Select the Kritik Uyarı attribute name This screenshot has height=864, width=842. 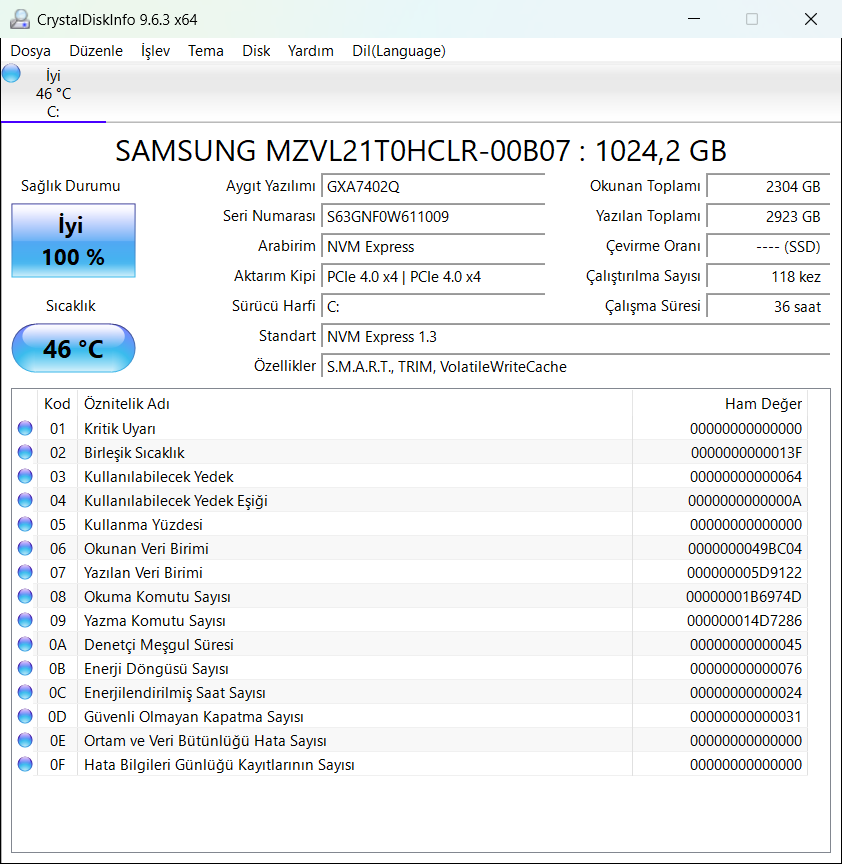[120, 429]
